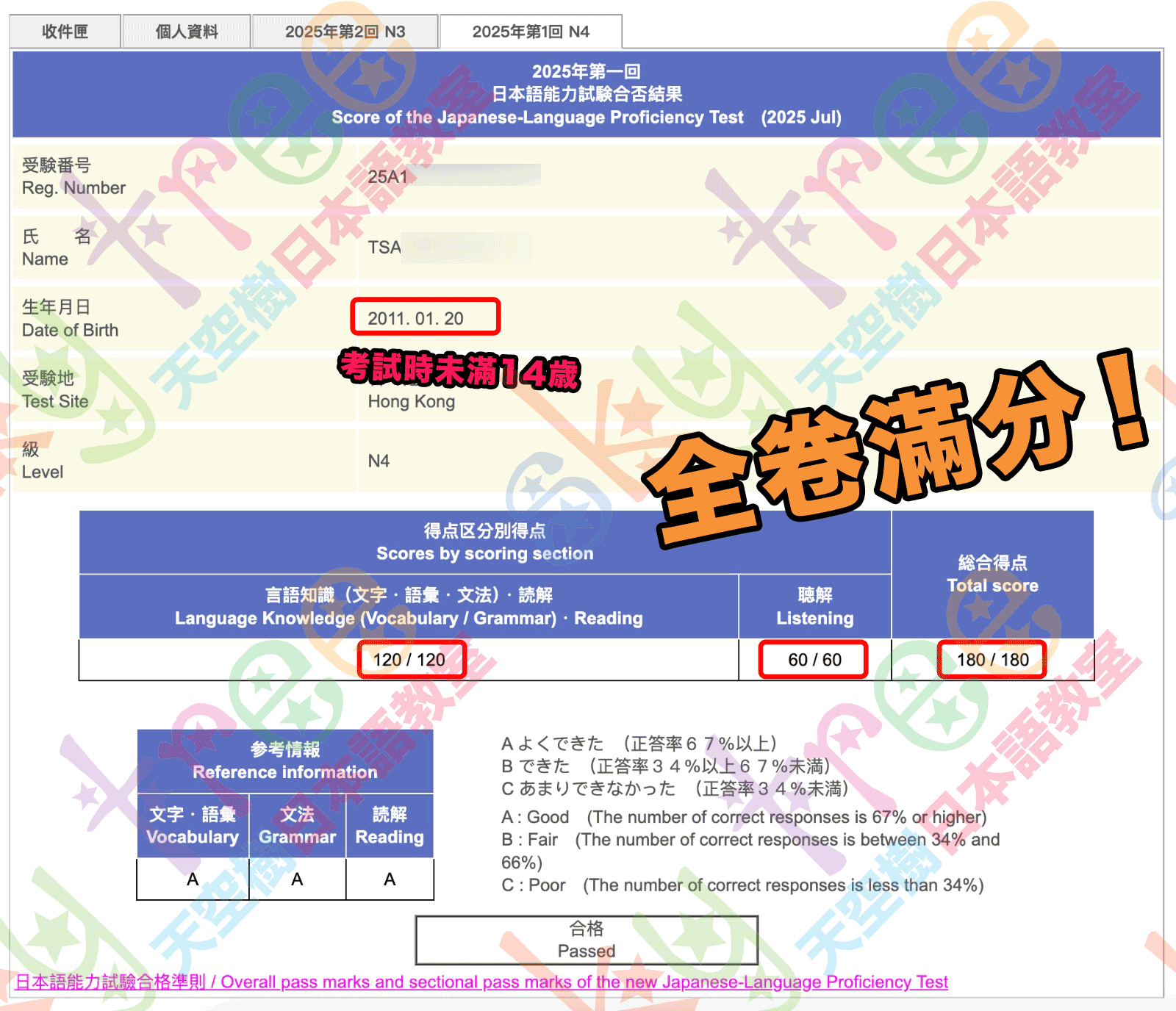Image resolution: width=1176 pixels, height=1011 pixels.
Task: Click the Vocabulary grade A cell
Action: tap(193, 879)
